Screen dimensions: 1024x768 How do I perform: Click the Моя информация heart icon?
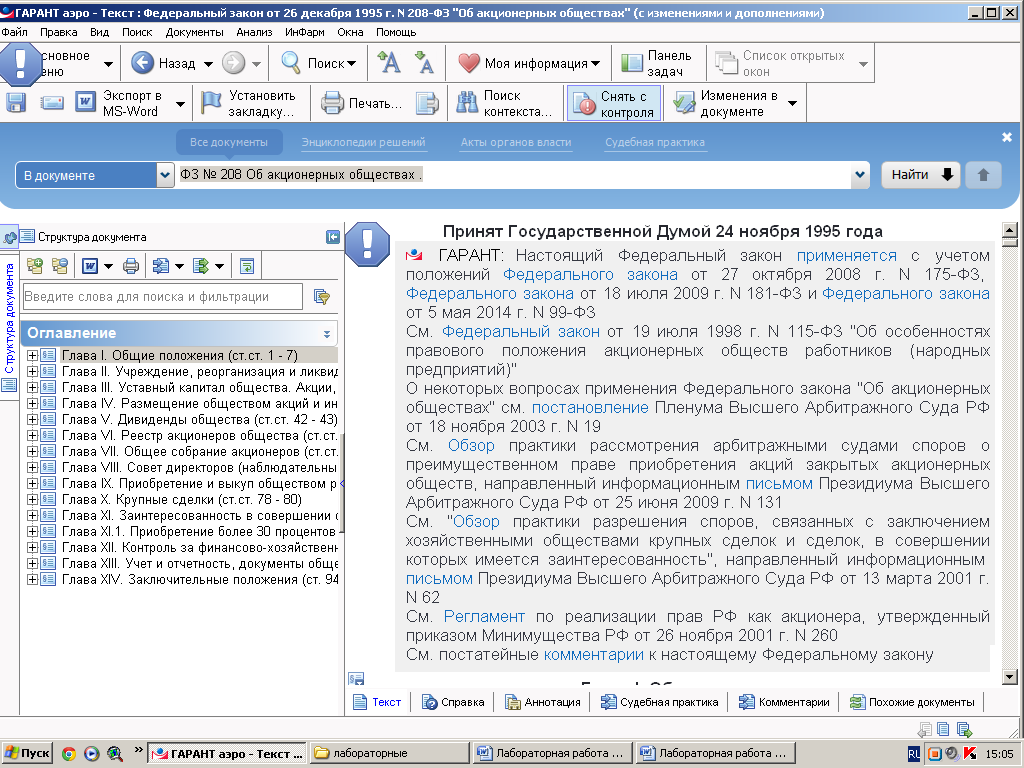(468, 63)
